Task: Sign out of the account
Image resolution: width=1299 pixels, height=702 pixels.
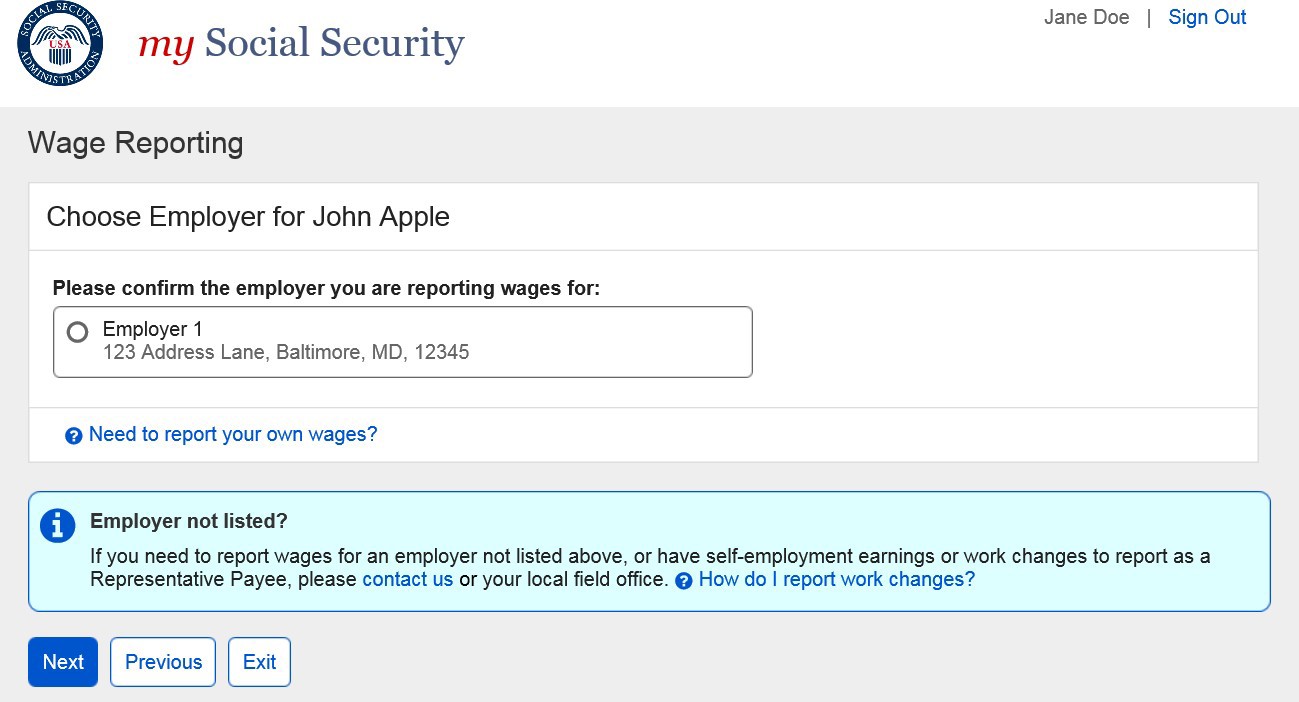Action: 1207,17
